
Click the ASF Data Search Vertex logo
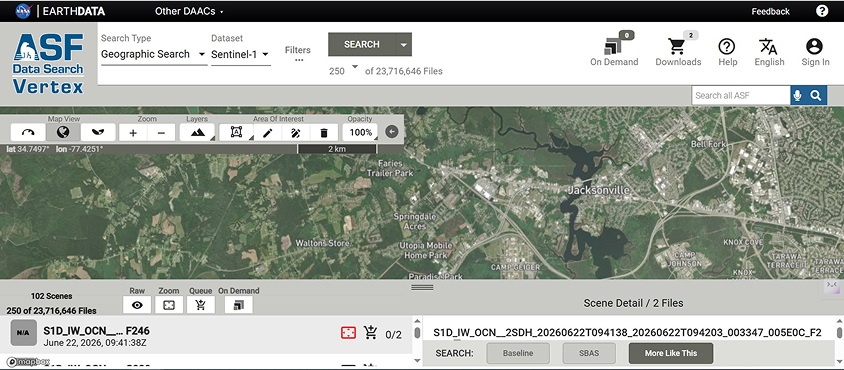pyautogui.click(x=48, y=63)
